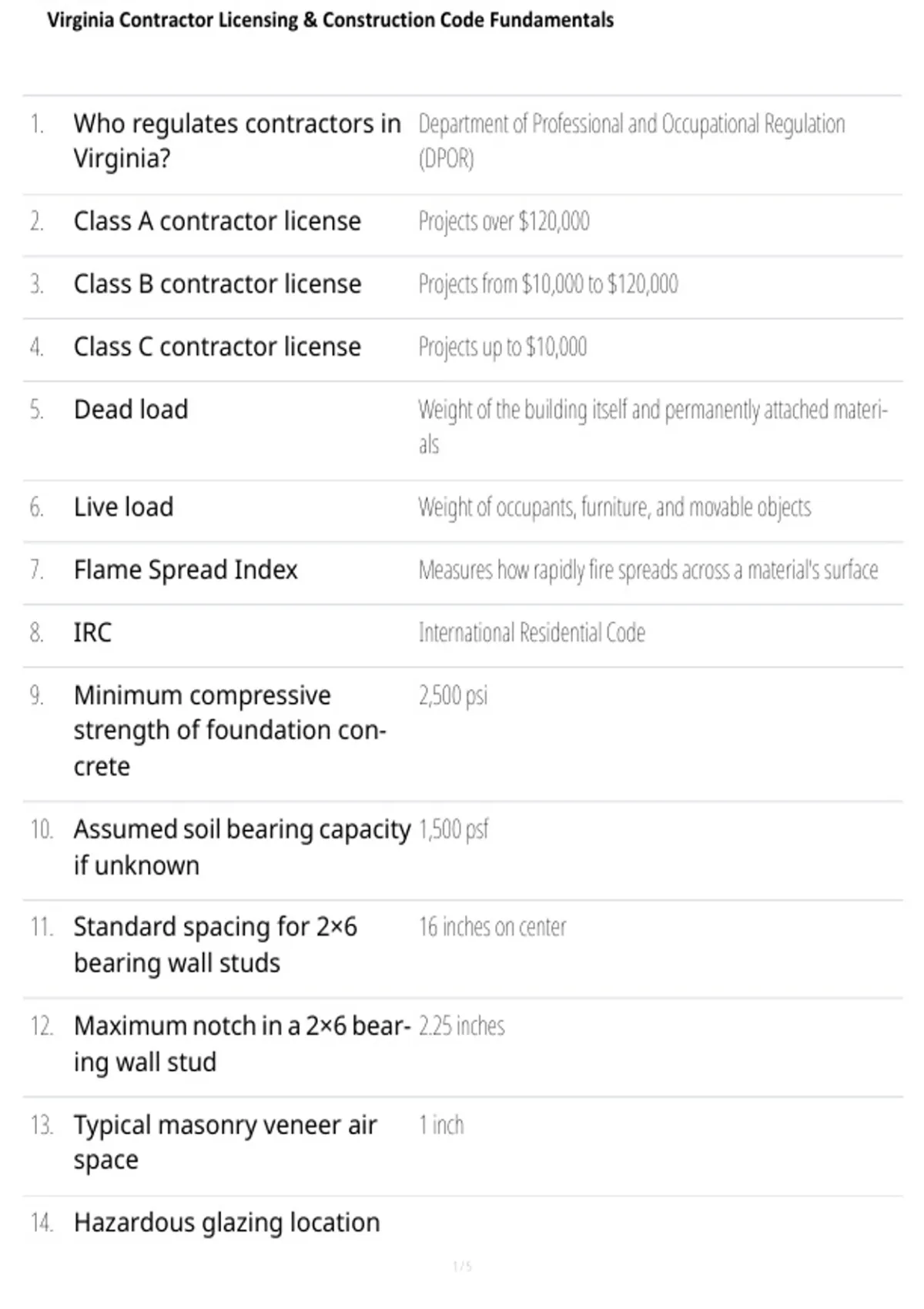The width and height of the screenshot is (924, 1309).
Task: Click the '1,500 psf' definition
Action: coord(454,830)
